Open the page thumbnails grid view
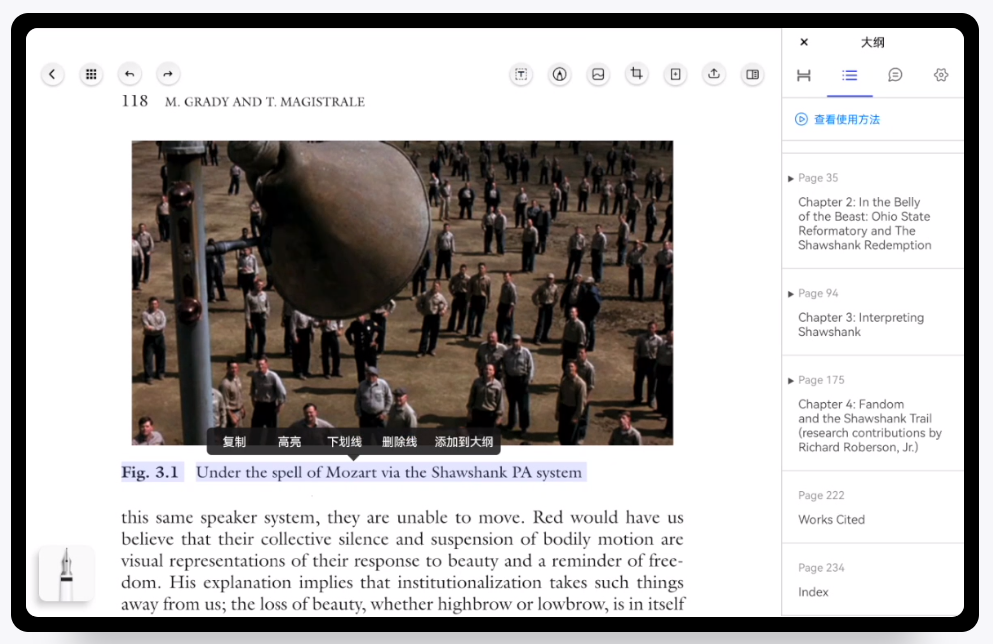The height and width of the screenshot is (644, 993). [91, 74]
